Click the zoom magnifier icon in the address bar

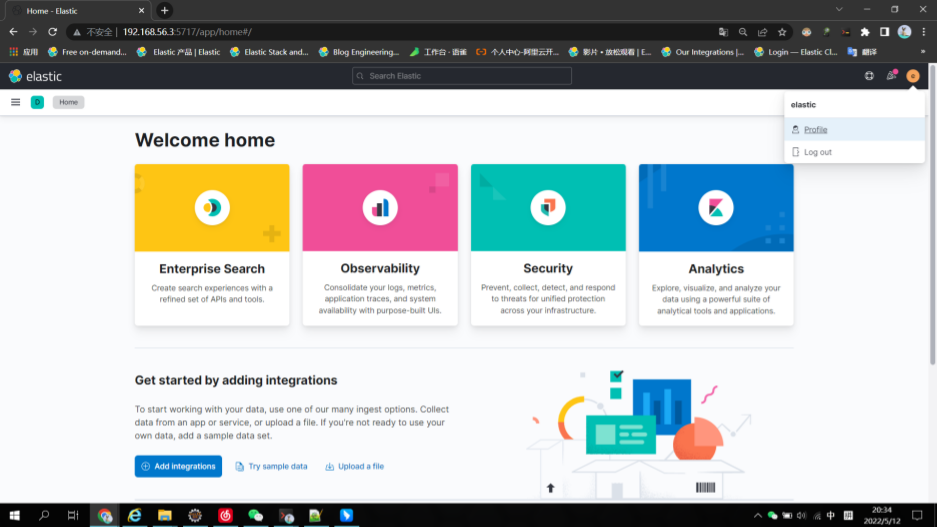pyautogui.click(x=743, y=32)
